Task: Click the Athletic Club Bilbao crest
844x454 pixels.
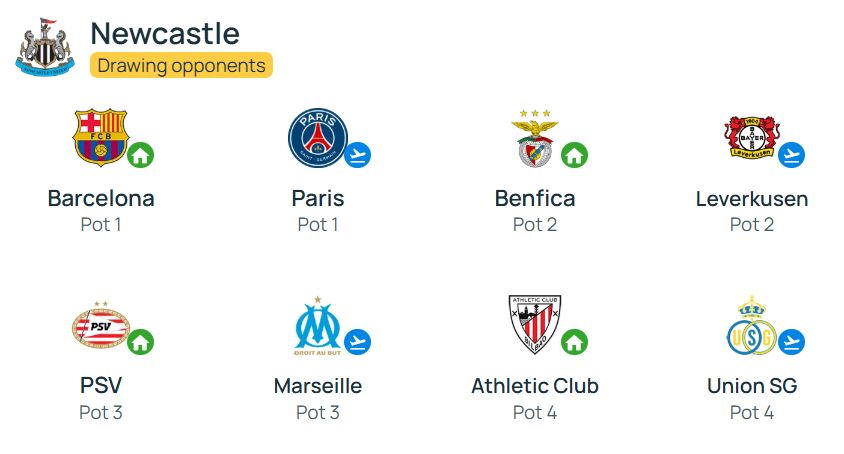Action: click(x=535, y=324)
